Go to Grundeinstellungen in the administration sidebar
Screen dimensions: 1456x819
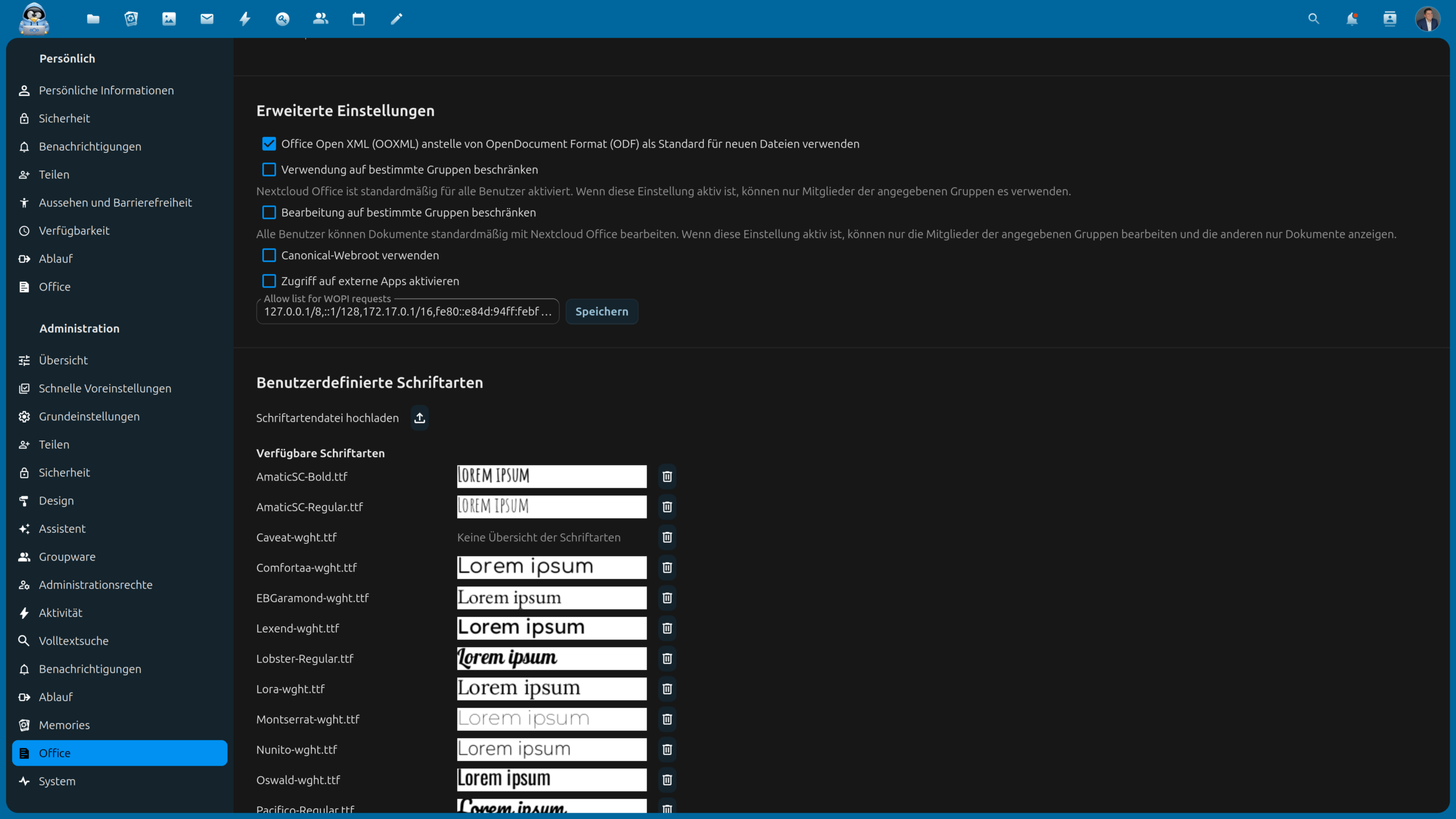89,416
